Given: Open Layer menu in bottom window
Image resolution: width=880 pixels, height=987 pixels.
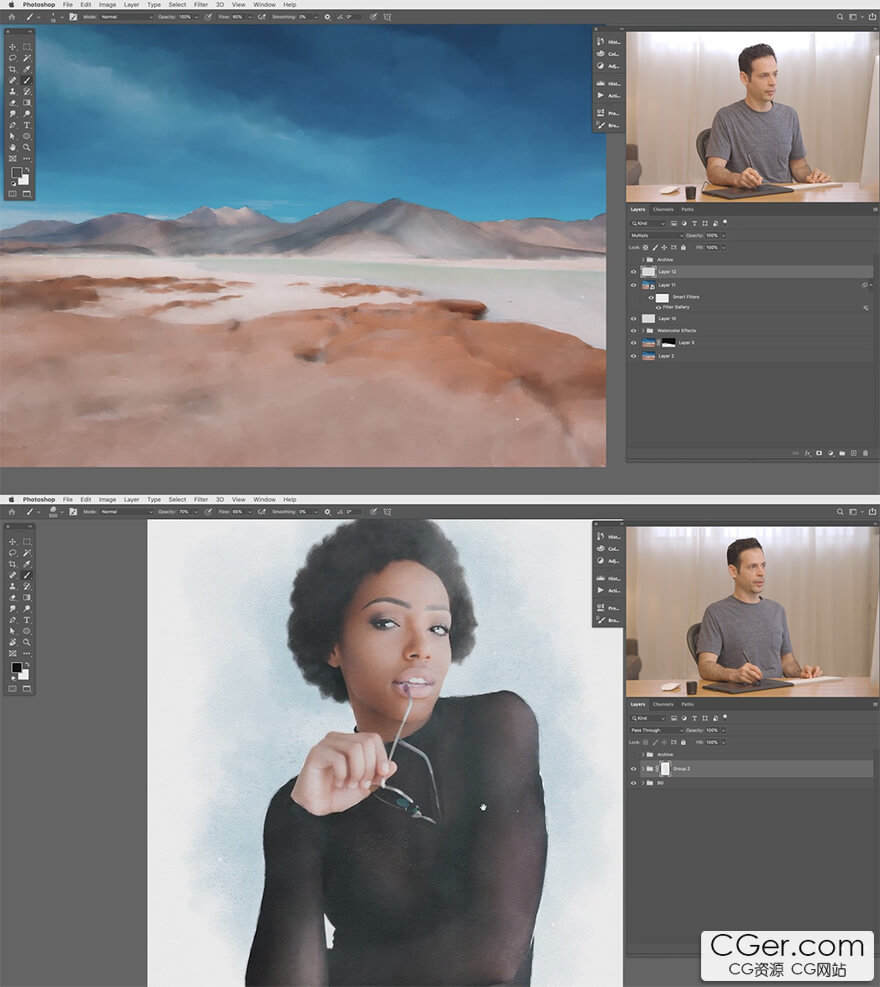Looking at the screenshot, I should pos(131,499).
